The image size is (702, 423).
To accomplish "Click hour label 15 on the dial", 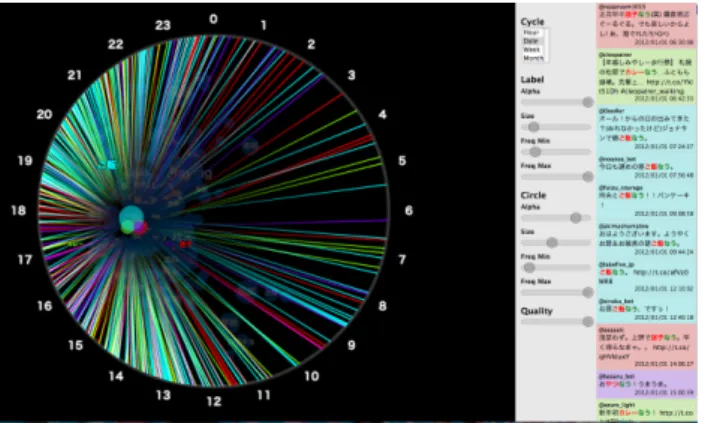I will 75,345.
